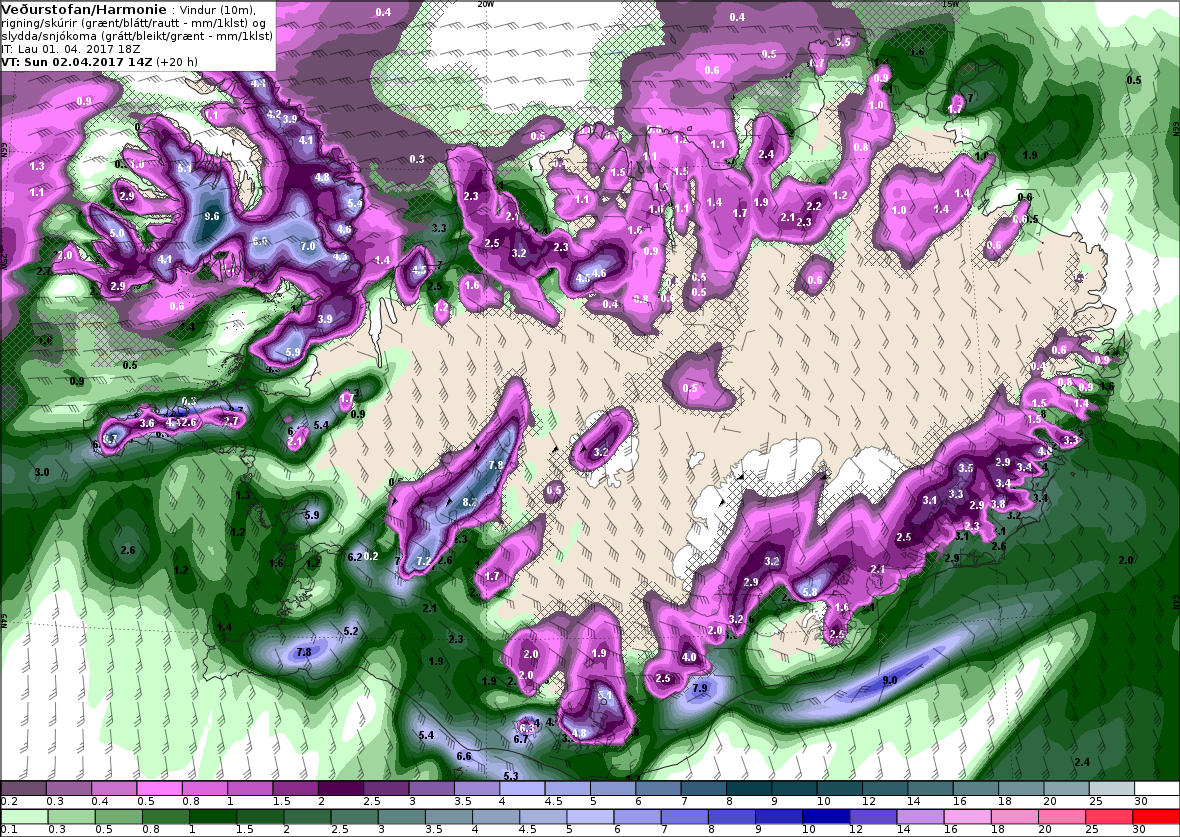Click the 5.3 value at the bottom map edge

pyautogui.click(x=511, y=776)
